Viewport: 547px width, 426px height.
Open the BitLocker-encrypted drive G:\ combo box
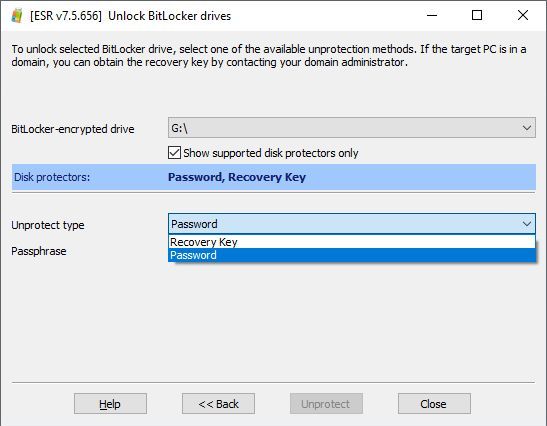tap(352, 128)
